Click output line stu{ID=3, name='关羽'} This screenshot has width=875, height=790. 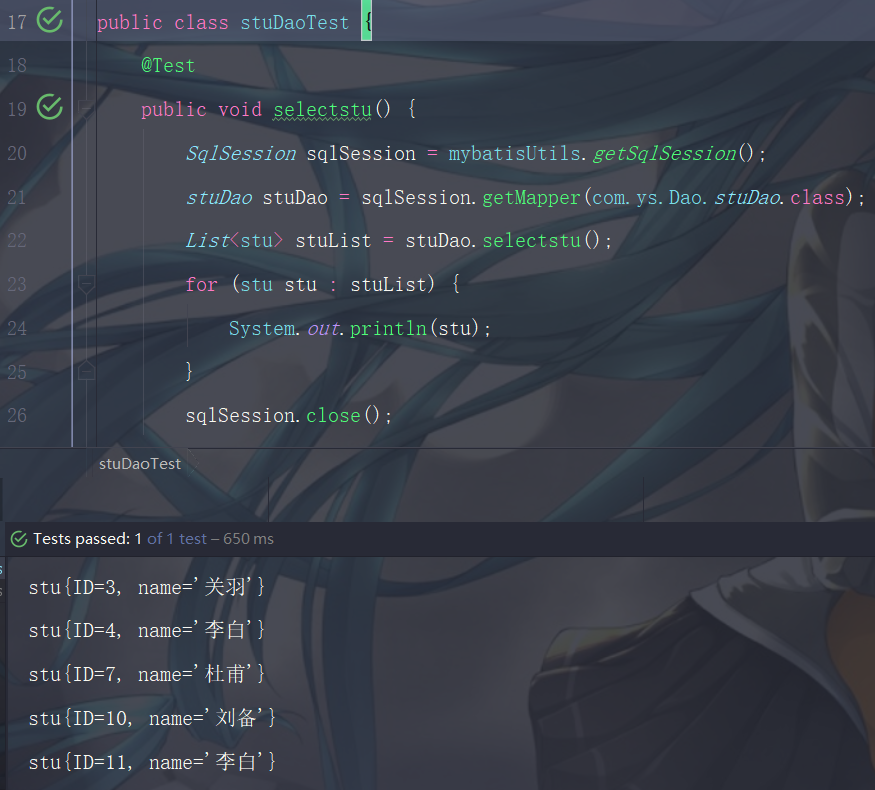click(x=147, y=587)
